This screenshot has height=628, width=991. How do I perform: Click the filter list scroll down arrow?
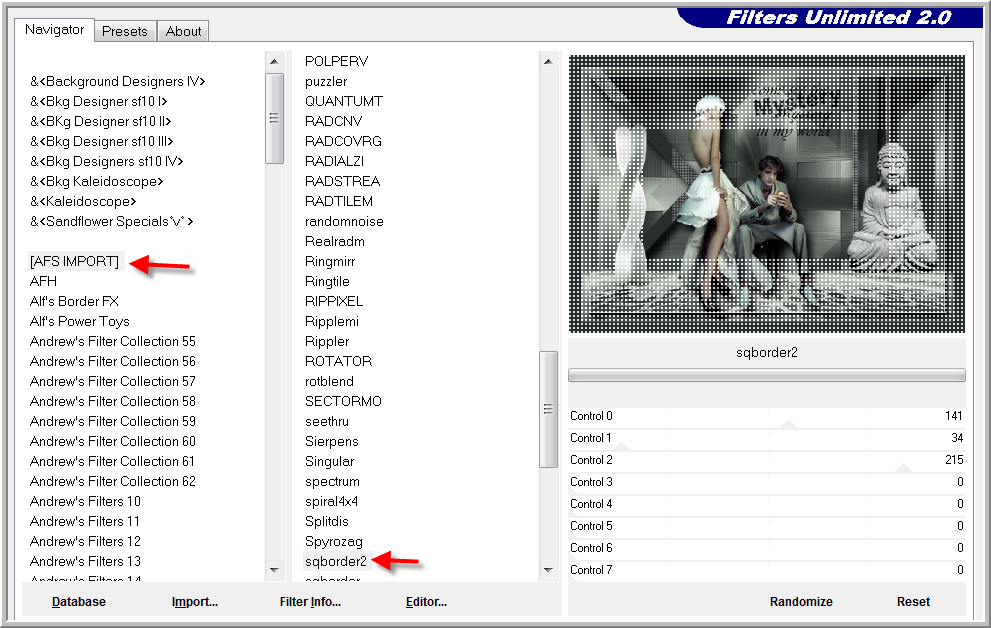[x=548, y=570]
